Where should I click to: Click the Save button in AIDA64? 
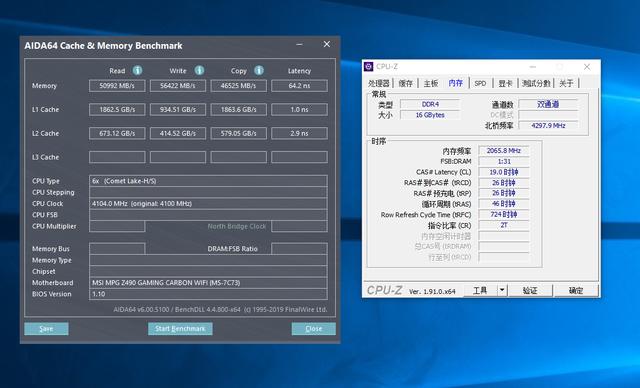46,329
